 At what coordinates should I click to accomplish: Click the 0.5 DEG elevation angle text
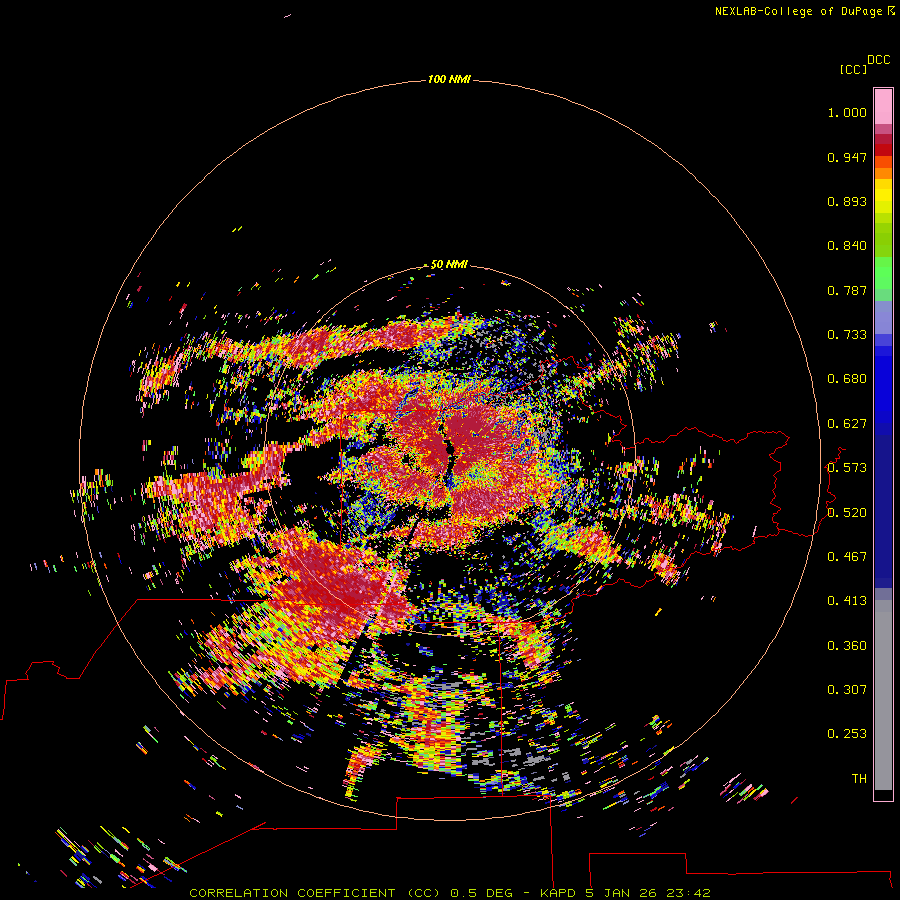tap(482, 893)
